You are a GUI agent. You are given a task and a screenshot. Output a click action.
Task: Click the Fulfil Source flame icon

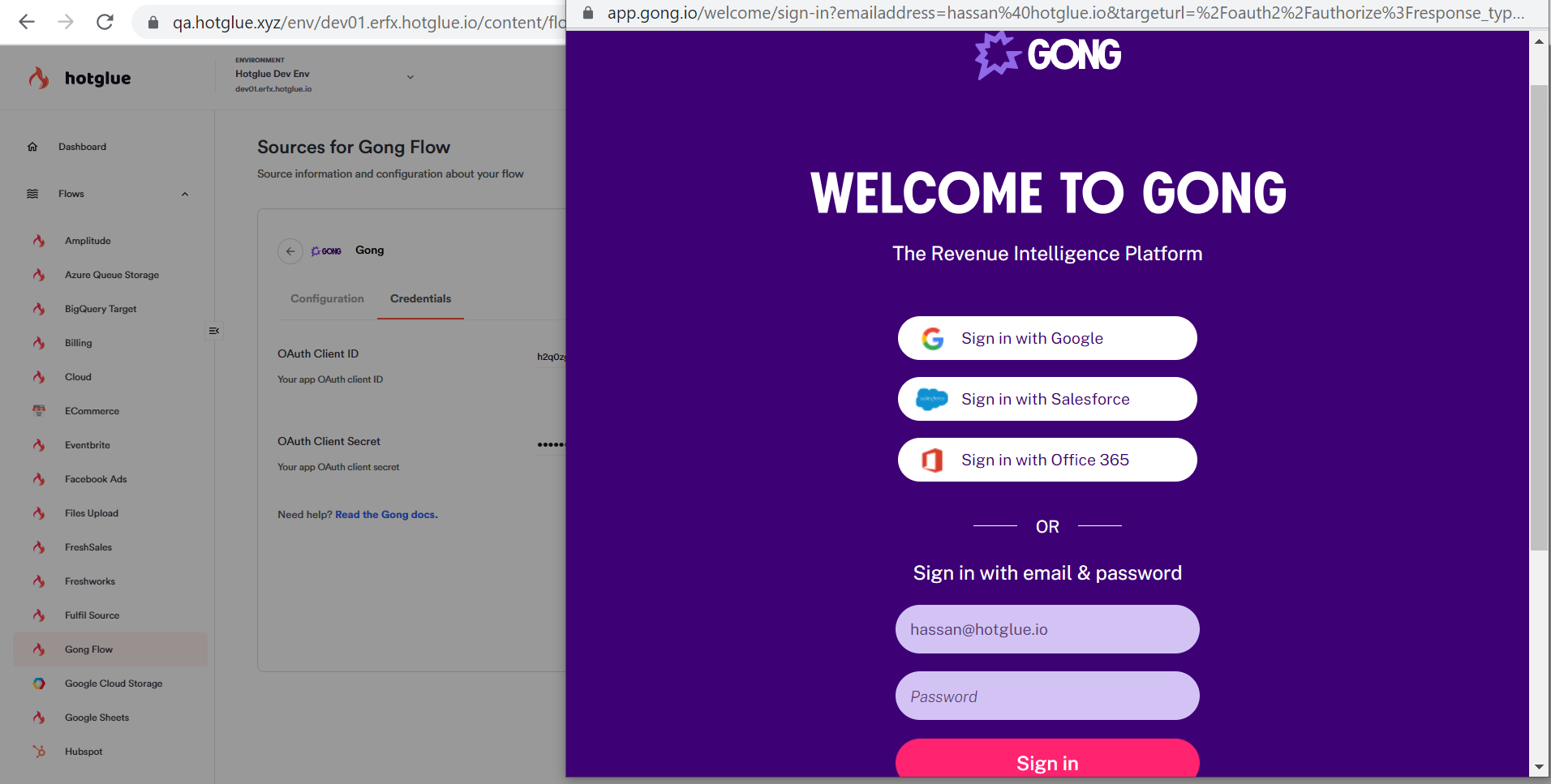(x=39, y=615)
